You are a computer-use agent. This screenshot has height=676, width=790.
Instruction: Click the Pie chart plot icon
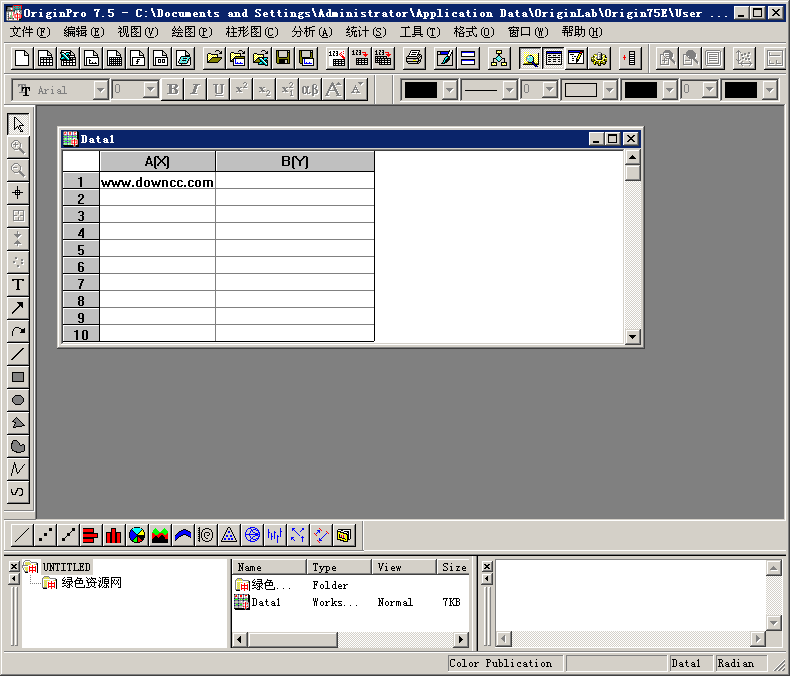coord(137,535)
